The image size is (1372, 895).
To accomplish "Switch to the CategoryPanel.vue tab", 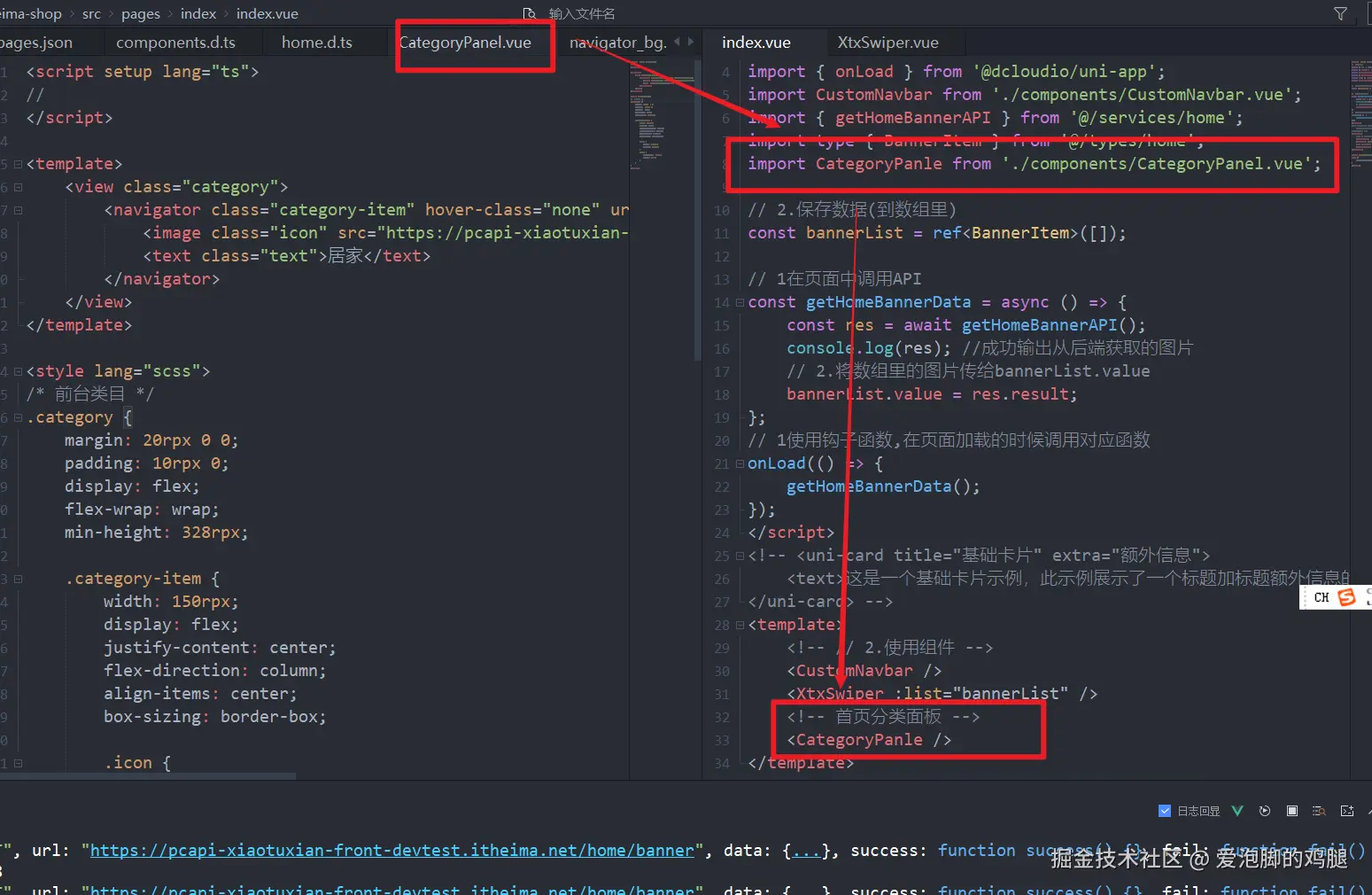I will click(465, 43).
